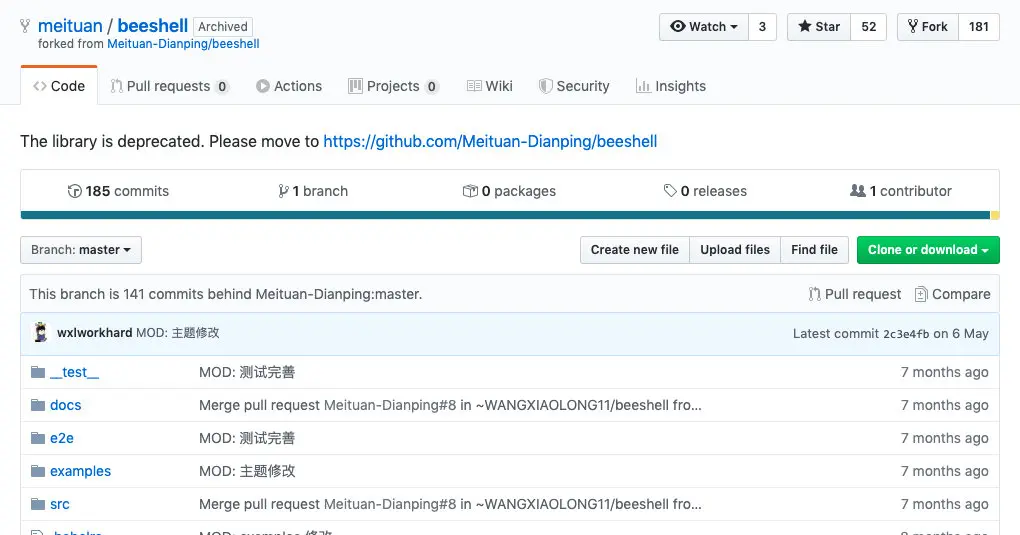This screenshot has width=1020, height=535.
Task: Open the wxlworkhard author link
Action: pyautogui.click(x=94, y=333)
